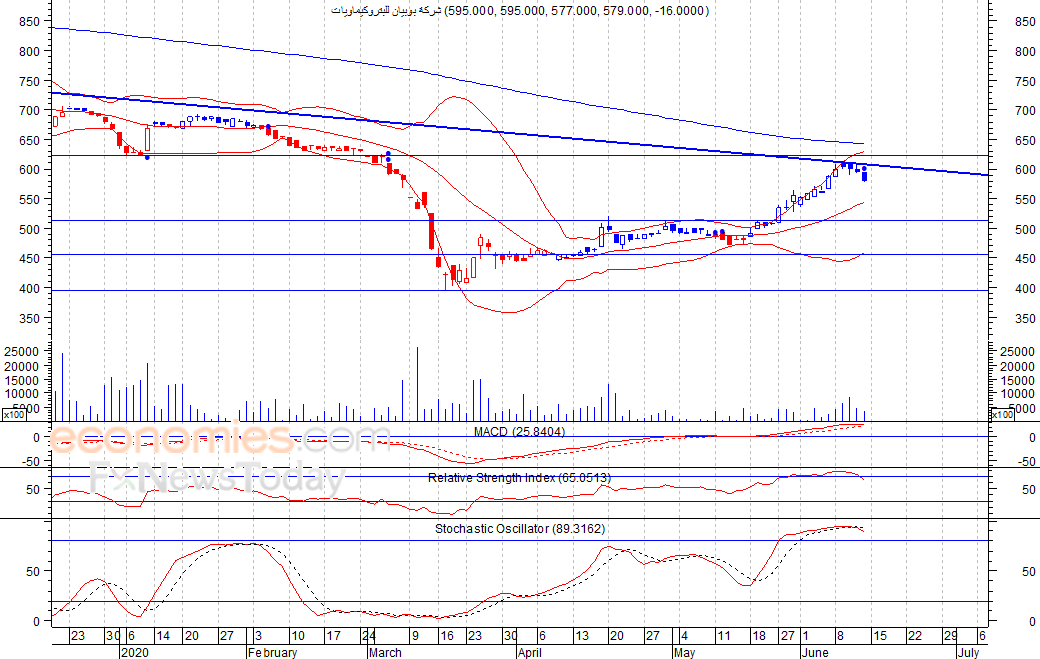Click the FxNewsToday watermark logo

(x=218, y=477)
